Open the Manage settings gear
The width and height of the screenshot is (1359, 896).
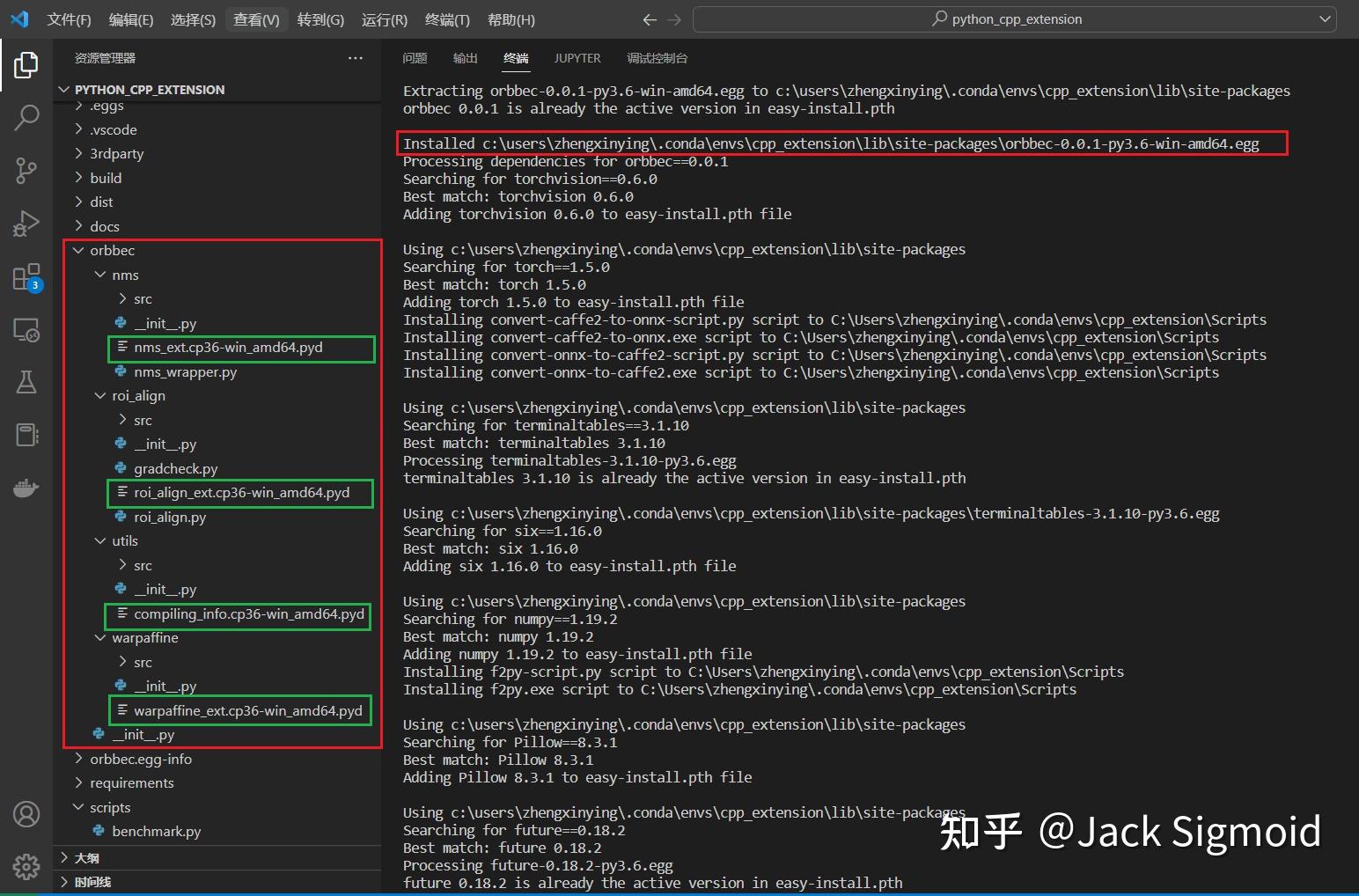coord(26,866)
